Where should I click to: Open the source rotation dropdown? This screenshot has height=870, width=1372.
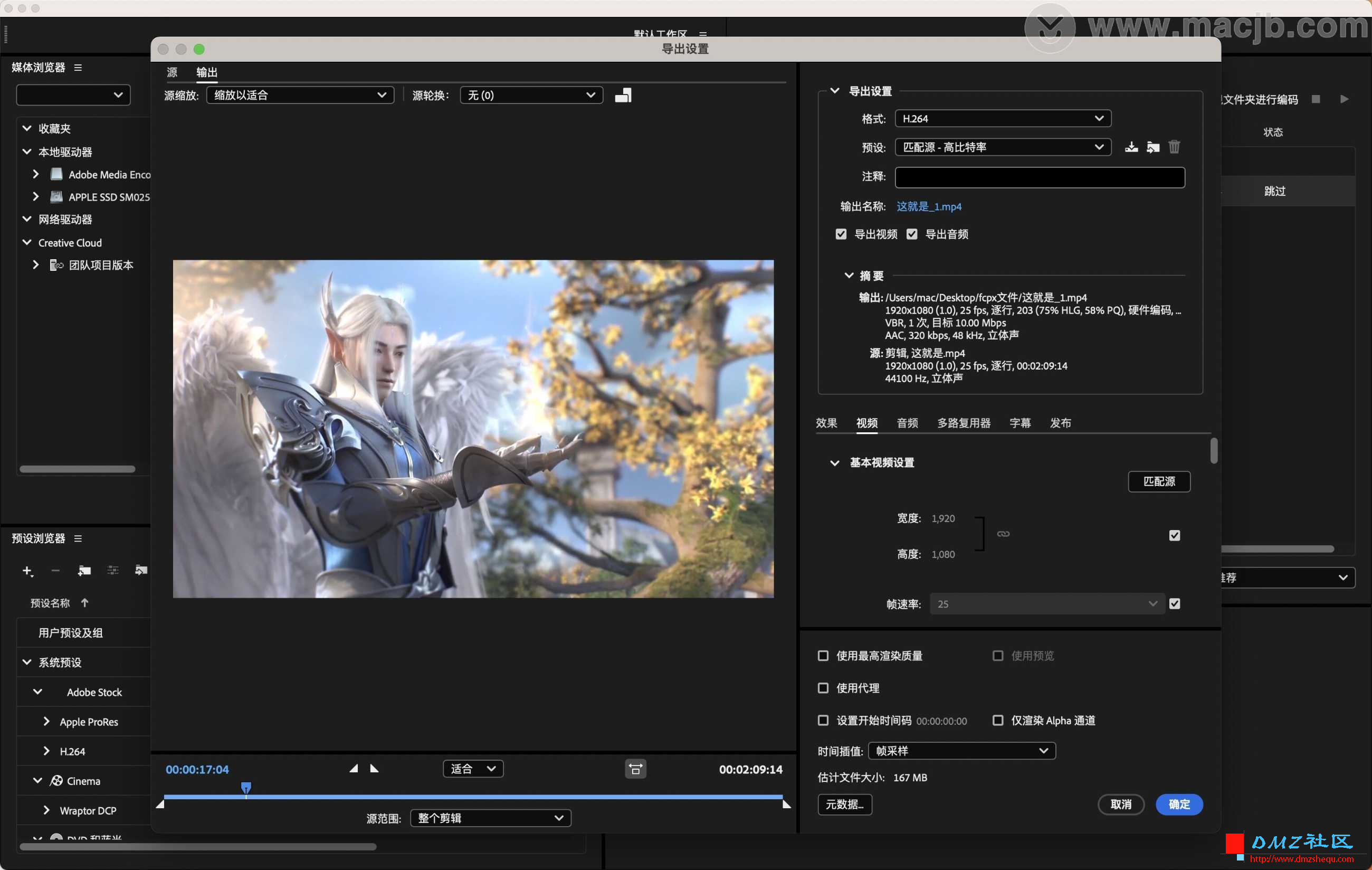coord(531,95)
